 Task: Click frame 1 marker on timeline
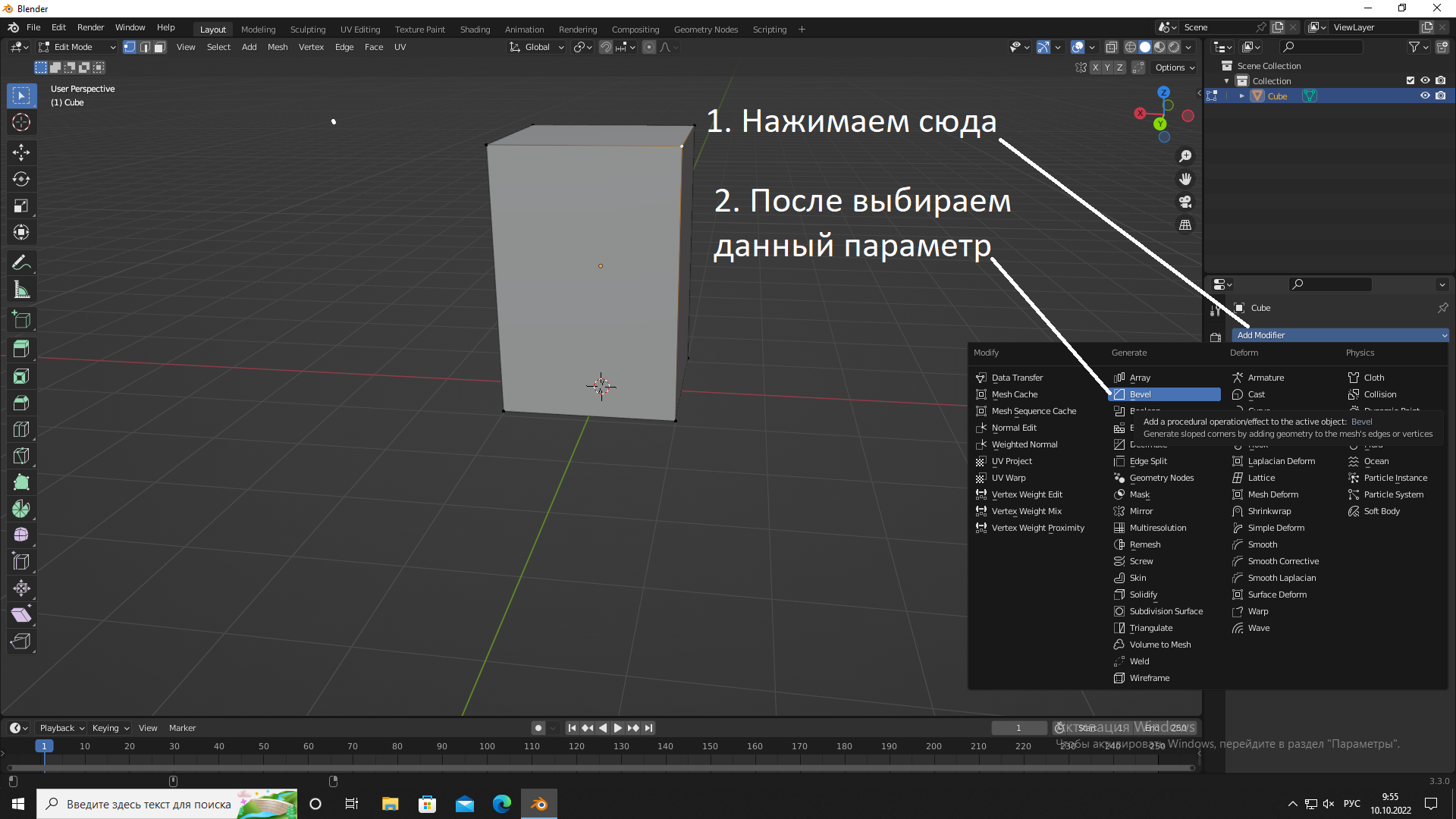click(44, 746)
